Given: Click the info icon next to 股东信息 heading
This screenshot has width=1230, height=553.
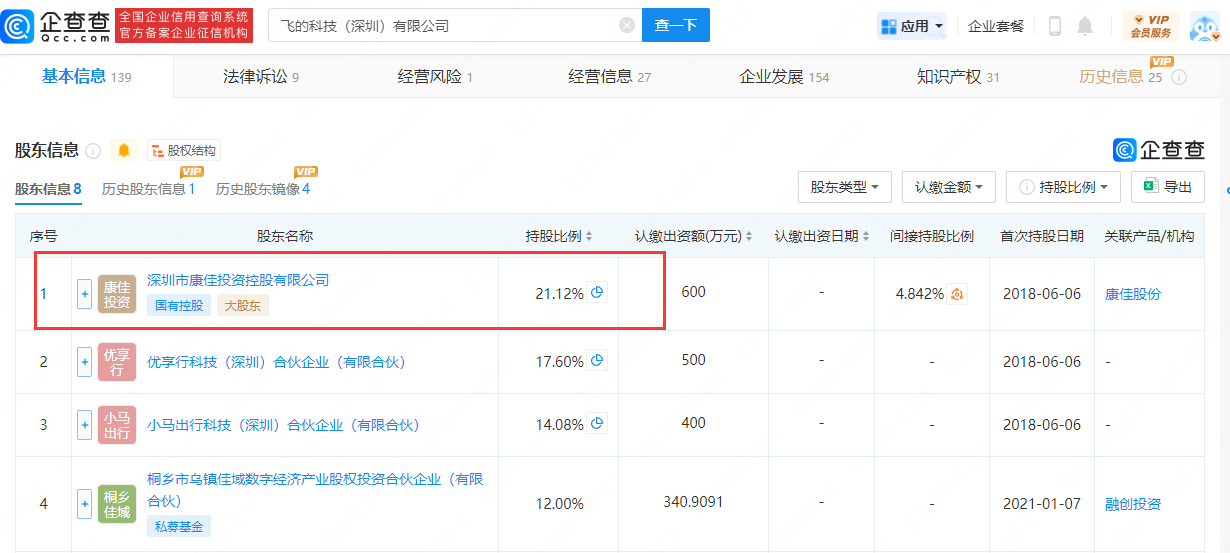Looking at the screenshot, I should pos(93,151).
